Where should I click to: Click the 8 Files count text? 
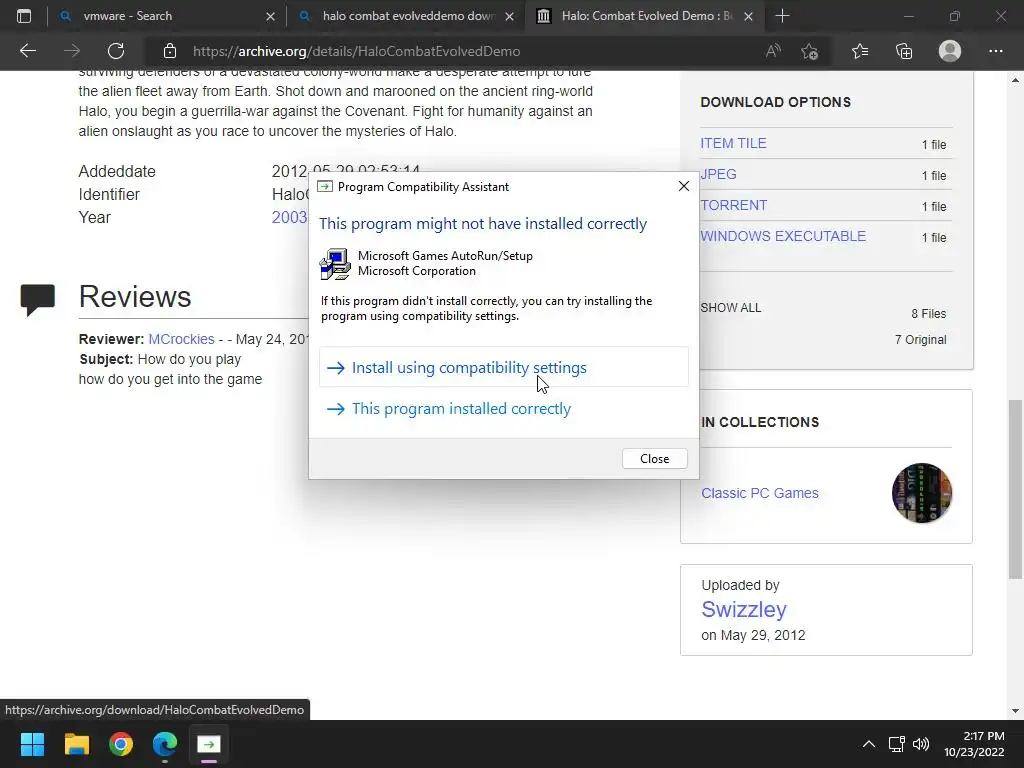(929, 313)
